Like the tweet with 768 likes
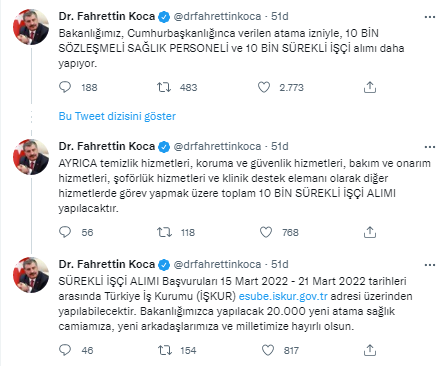This screenshot has width=447, height=366. (x=266, y=232)
